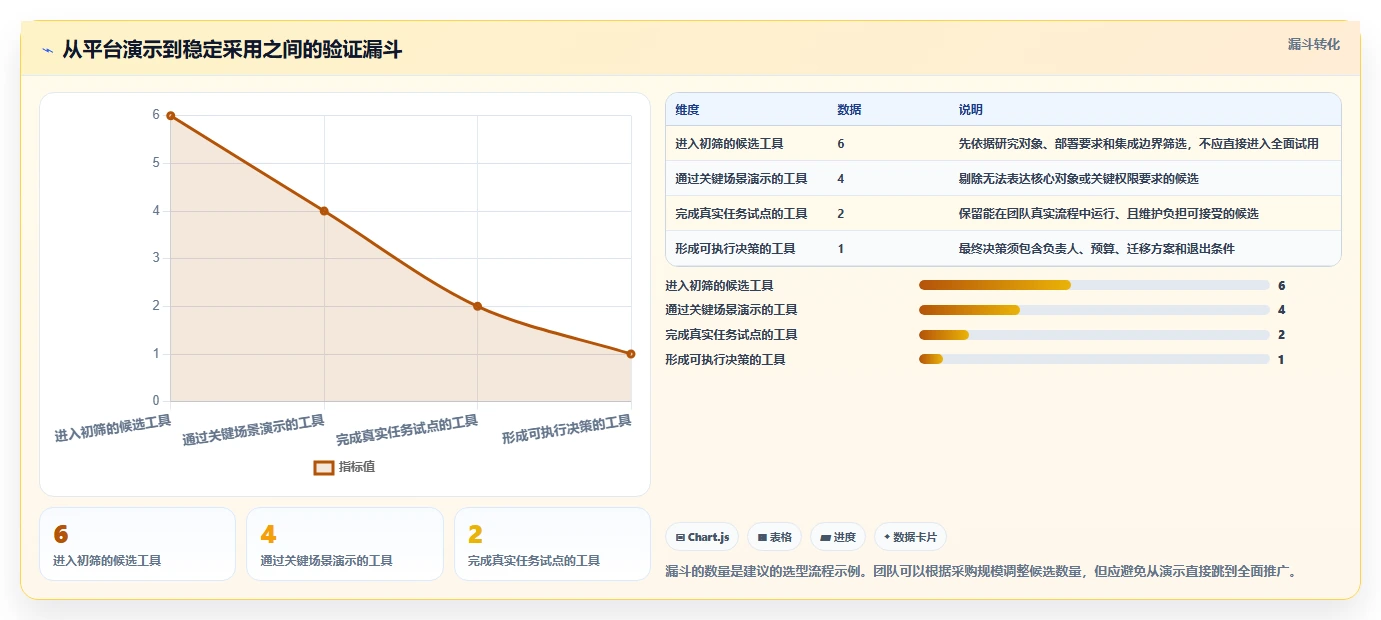Click the footer note starting 漏斗的数量是建议的选型流程示例
This screenshot has height=620, width=1381.
981,572
